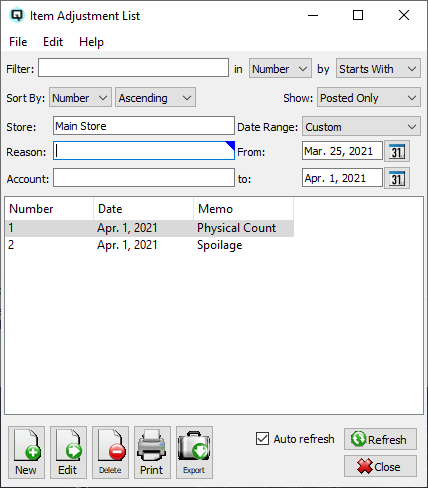Image resolution: width=428 pixels, height=488 pixels.
Task: Open the From date calendar picker
Action: click(397, 151)
